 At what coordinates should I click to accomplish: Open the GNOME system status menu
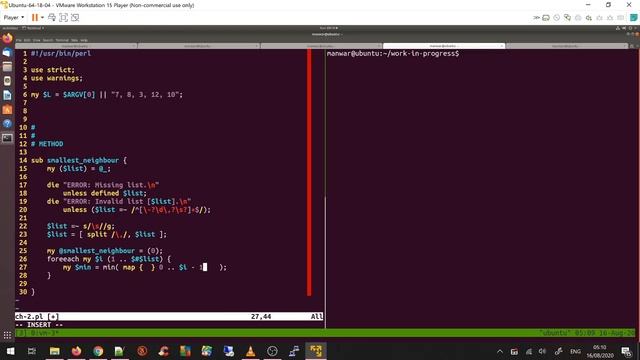coord(627,28)
